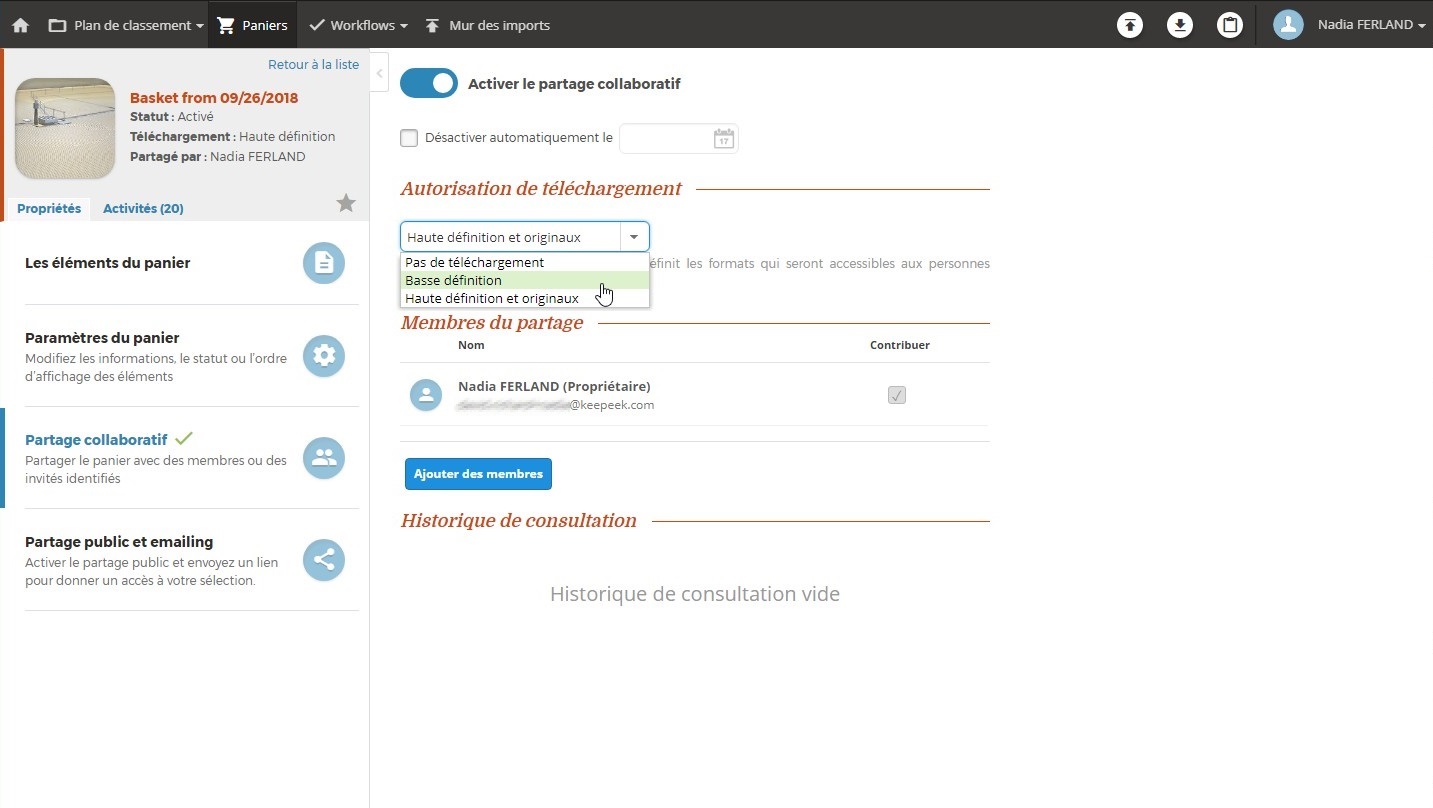The width and height of the screenshot is (1433, 808).
Task: Open the calendar date picker icon
Action: [x=723, y=138]
